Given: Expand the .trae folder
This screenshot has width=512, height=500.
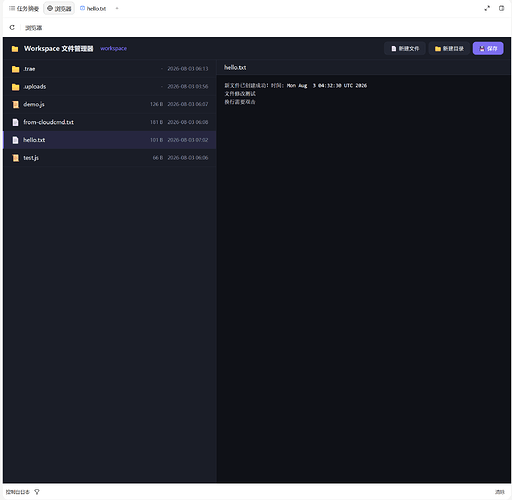Looking at the screenshot, I should tap(110, 69).
